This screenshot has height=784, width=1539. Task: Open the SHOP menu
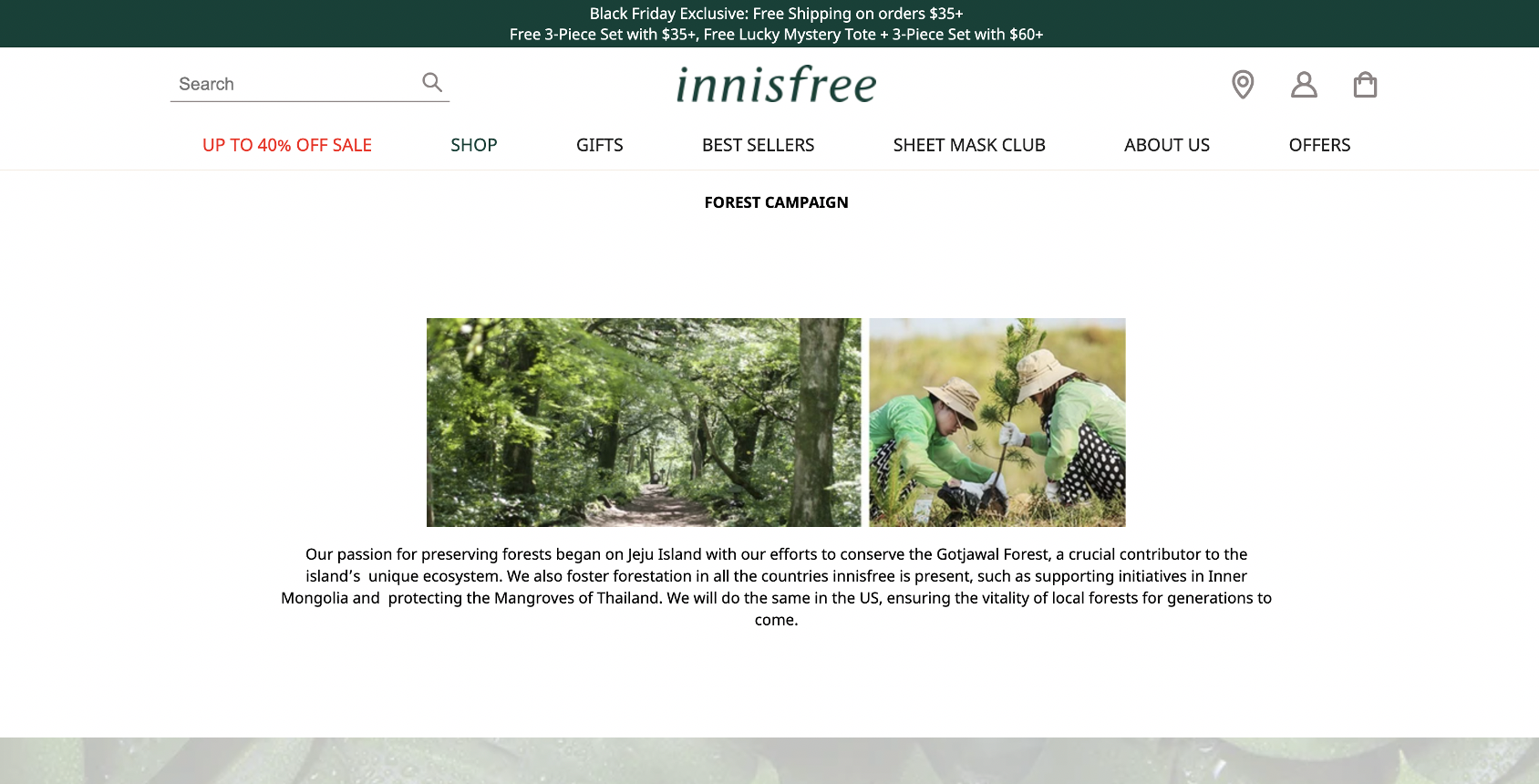click(x=474, y=145)
